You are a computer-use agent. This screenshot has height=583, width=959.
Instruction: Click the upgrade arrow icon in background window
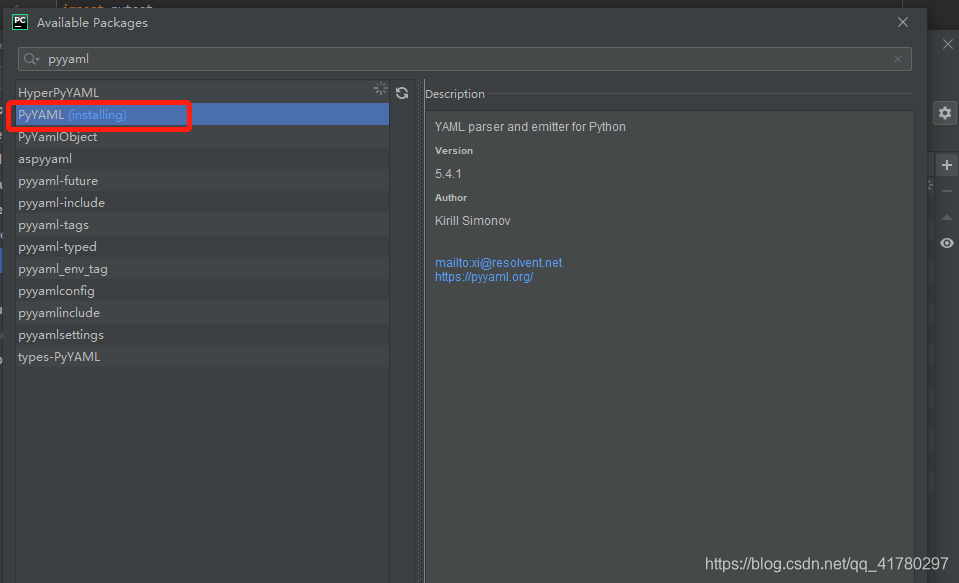[947, 217]
